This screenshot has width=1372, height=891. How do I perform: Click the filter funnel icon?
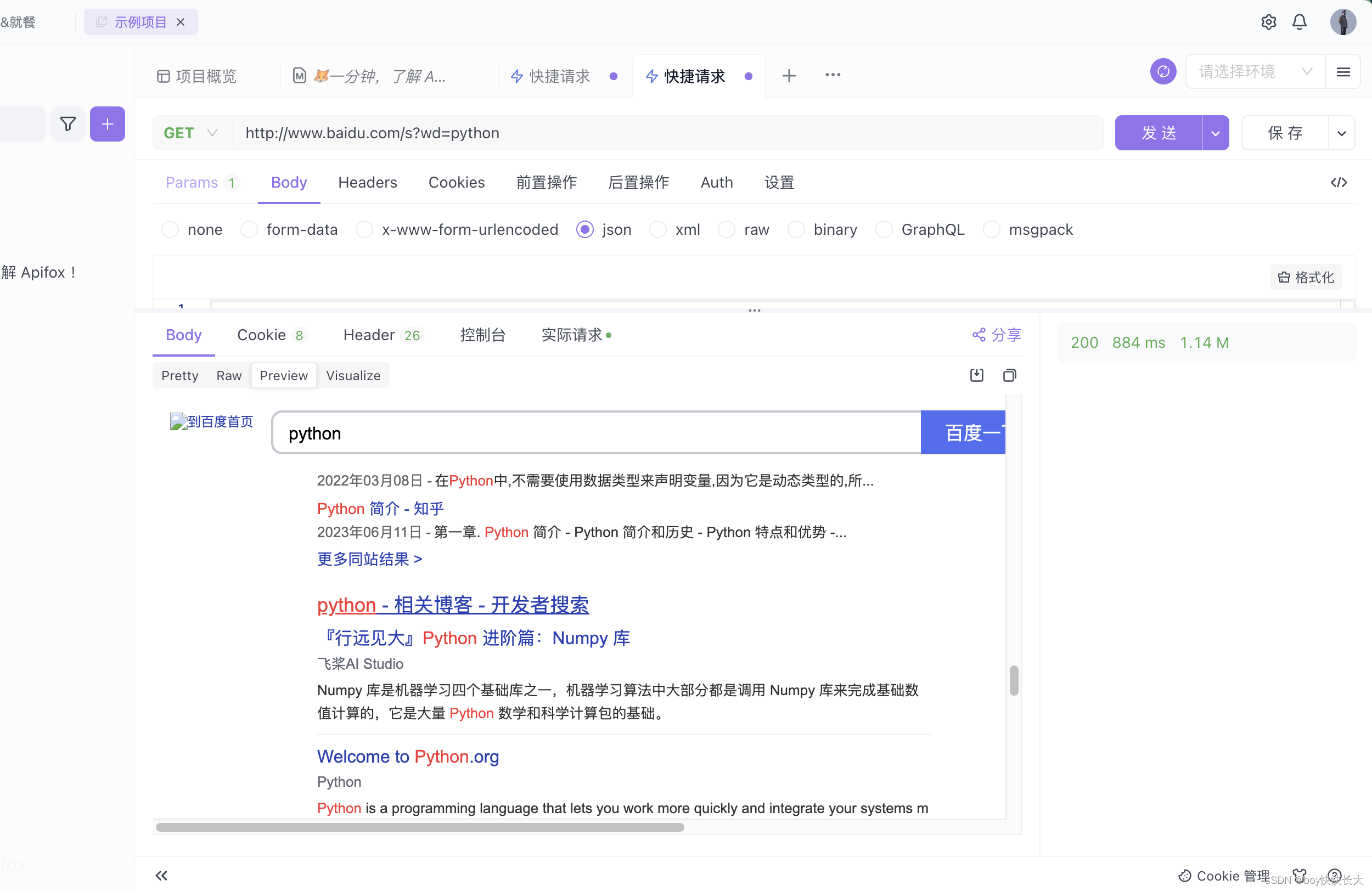(68, 124)
